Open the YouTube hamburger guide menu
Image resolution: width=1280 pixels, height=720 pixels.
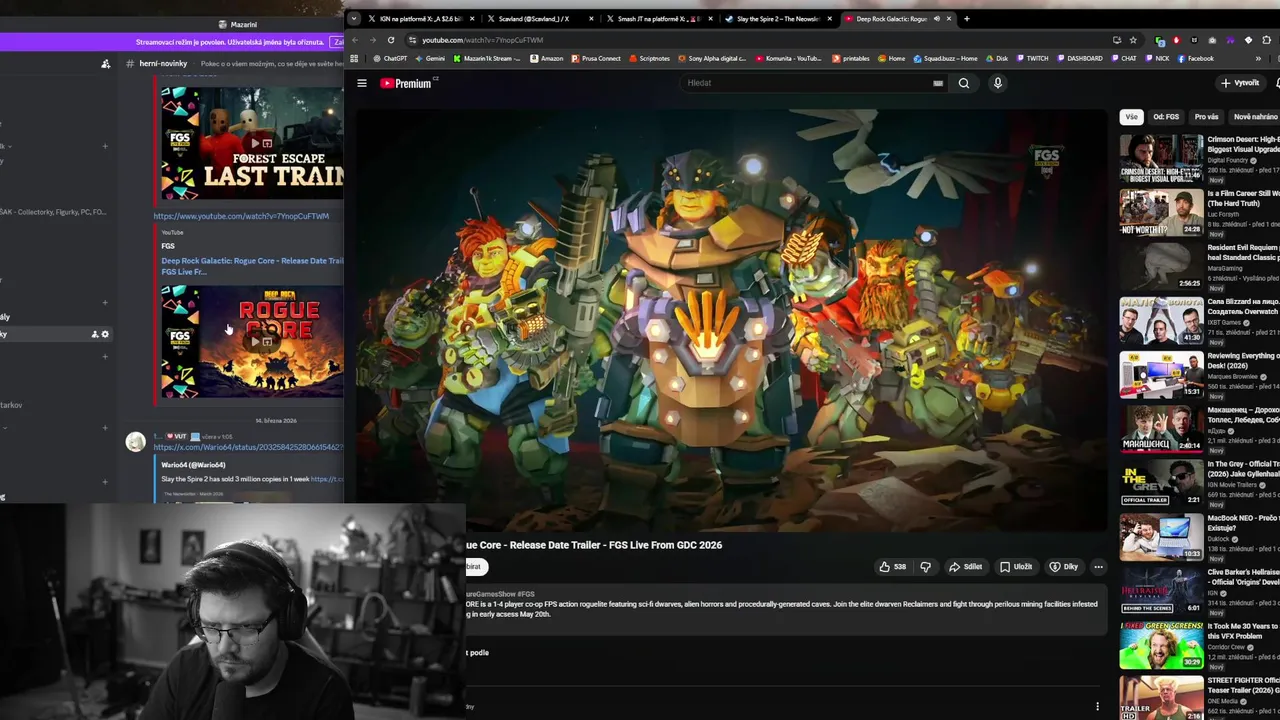[362, 83]
